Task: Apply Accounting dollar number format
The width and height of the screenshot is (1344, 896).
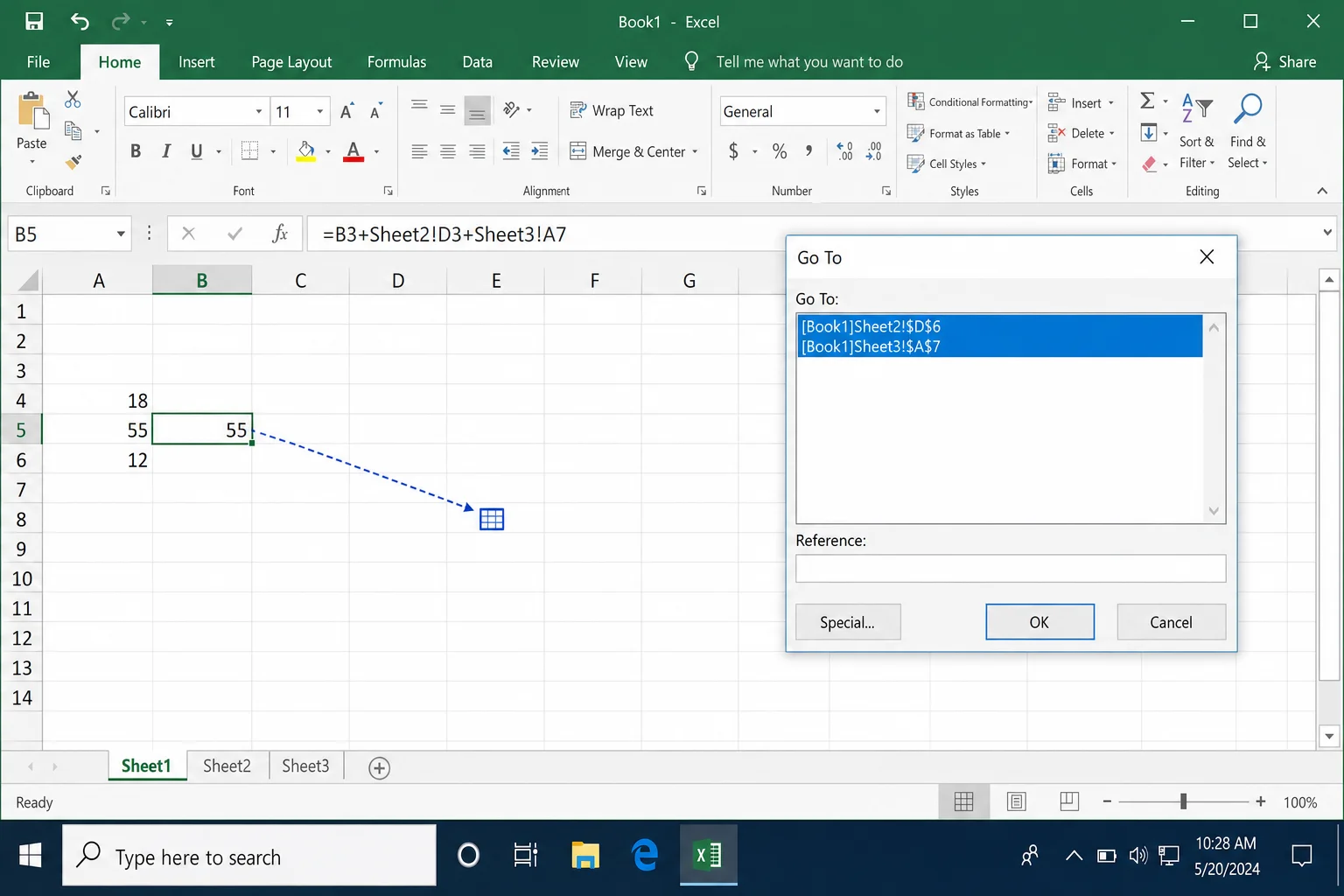Action: coord(733,151)
